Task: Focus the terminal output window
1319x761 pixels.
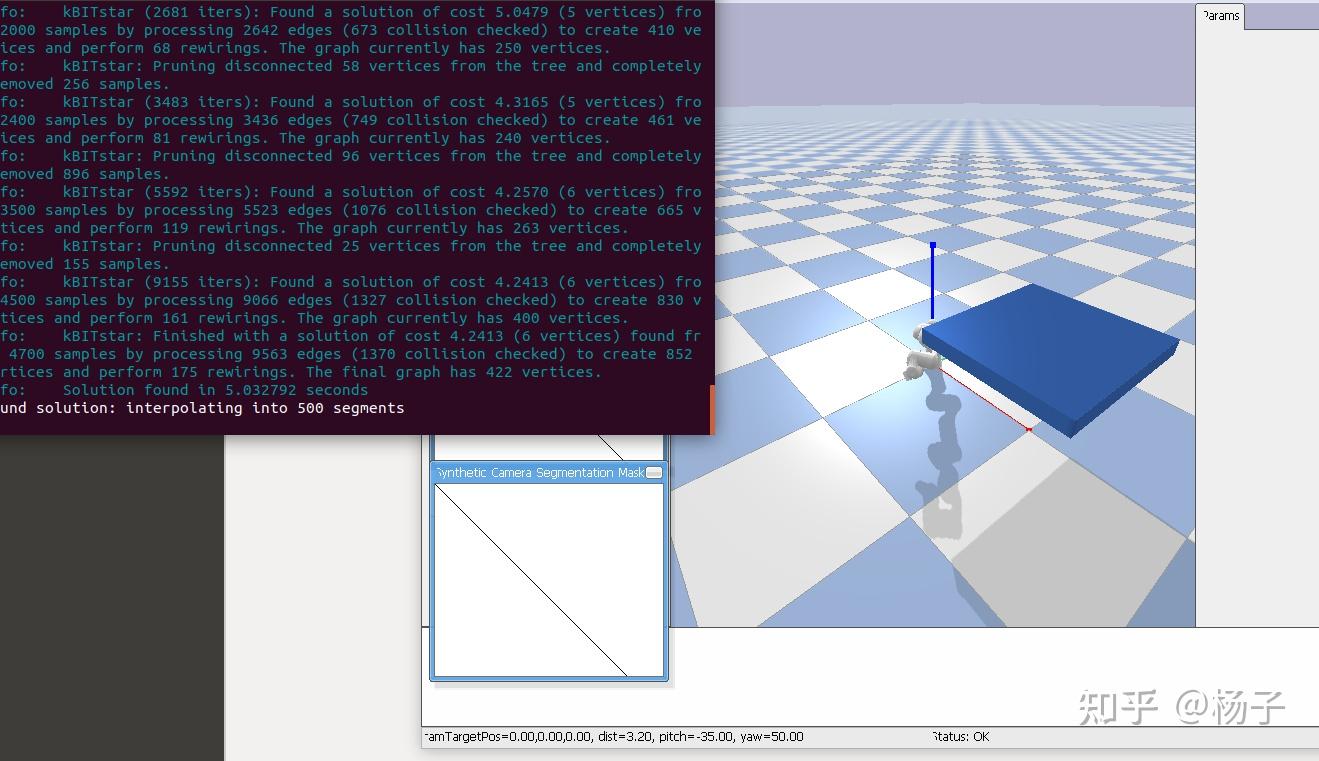Action: point(350,200)
